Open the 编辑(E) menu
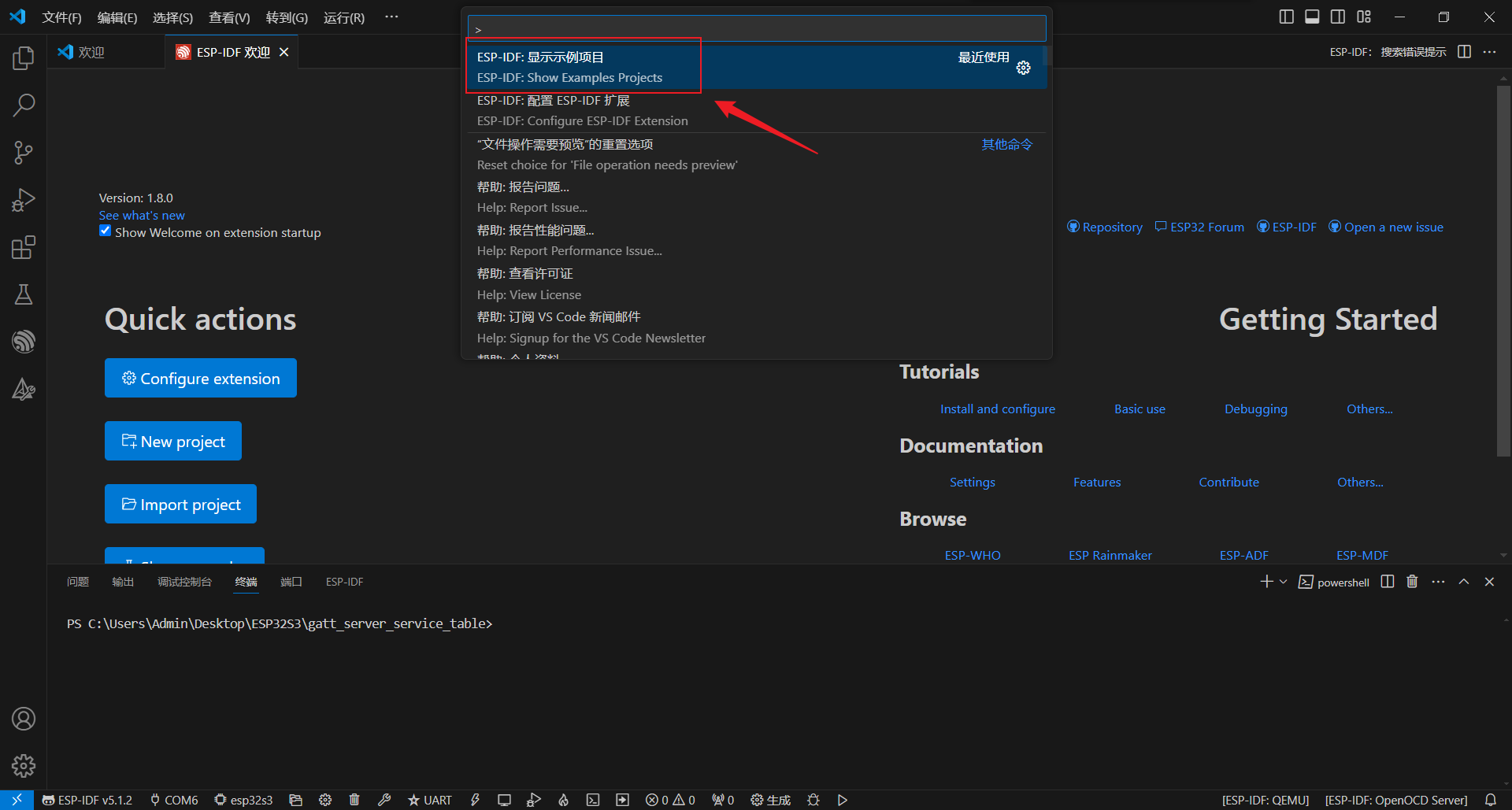The width and height of the screenshot is (1512, 810). point(117,17)
